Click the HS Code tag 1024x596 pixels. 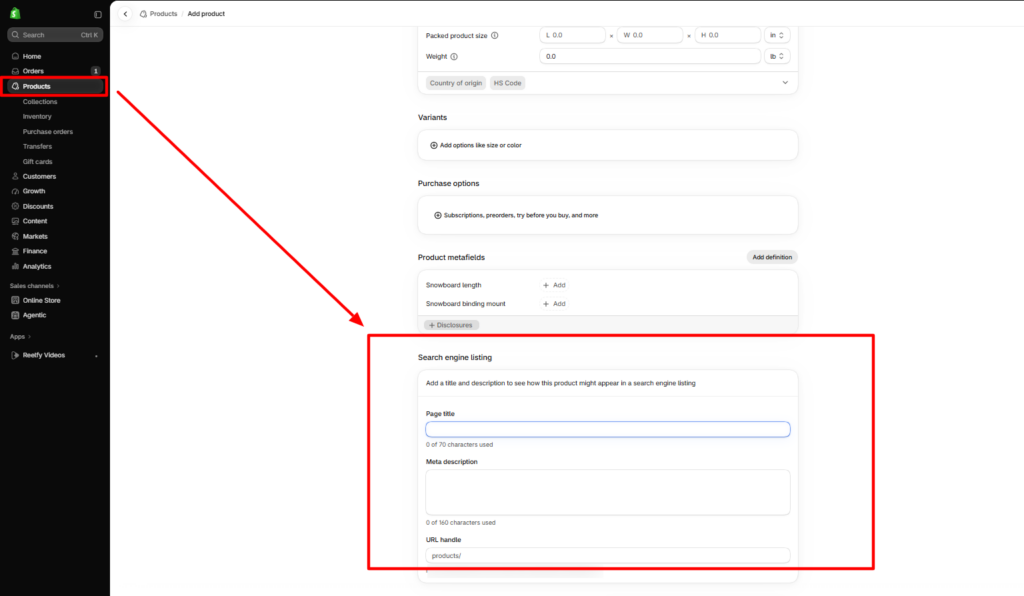pos(507,83)
